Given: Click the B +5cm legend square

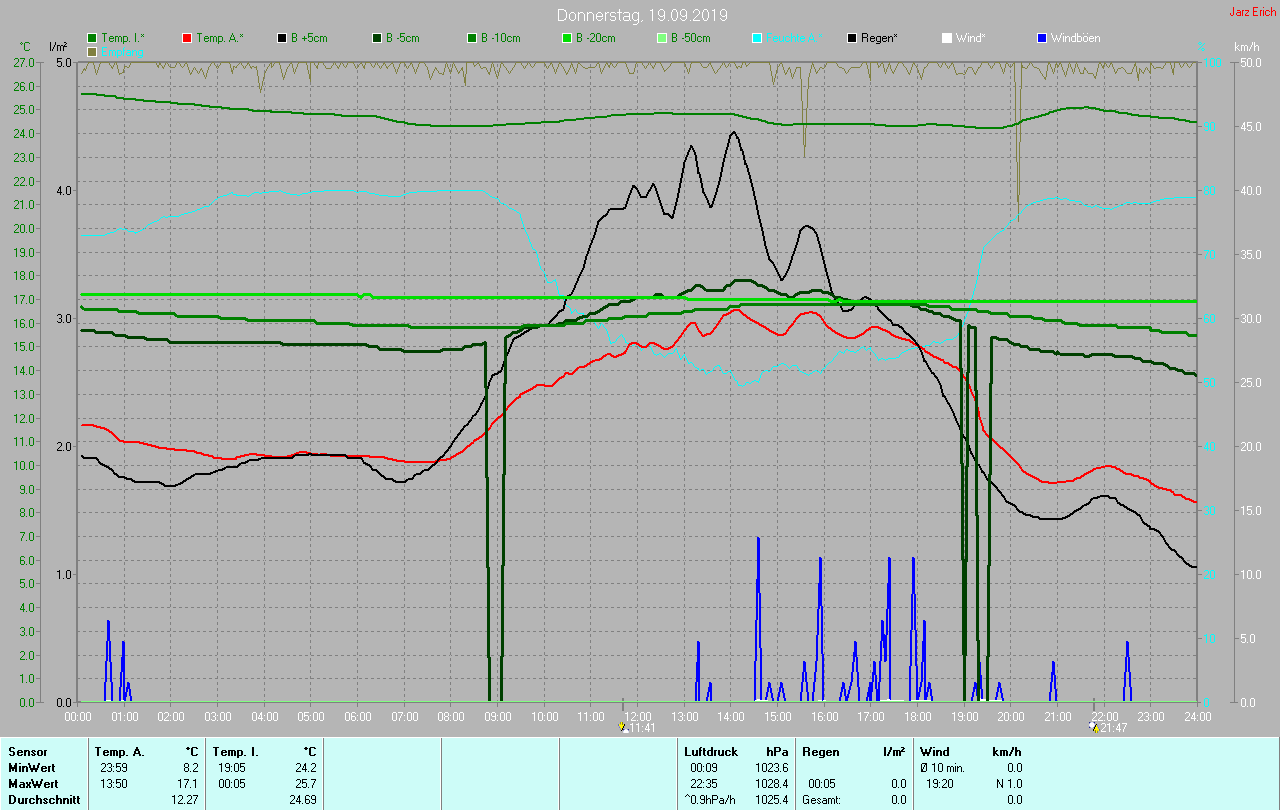Looking at the screenshot, I should click(282, 38).
